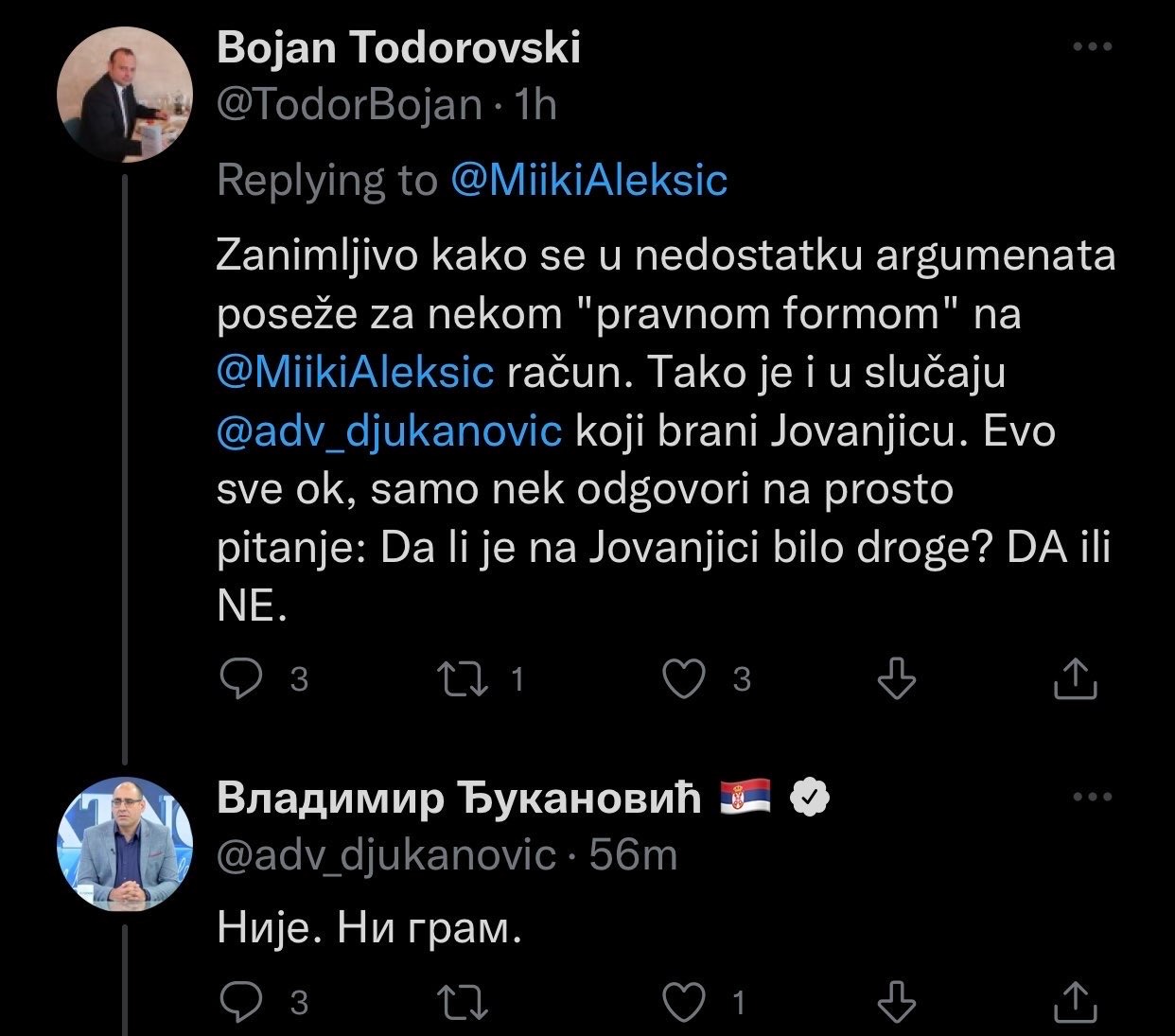Like the "Није. Ни грам." tweet

pyautogui.click(x=683, y=1001)
